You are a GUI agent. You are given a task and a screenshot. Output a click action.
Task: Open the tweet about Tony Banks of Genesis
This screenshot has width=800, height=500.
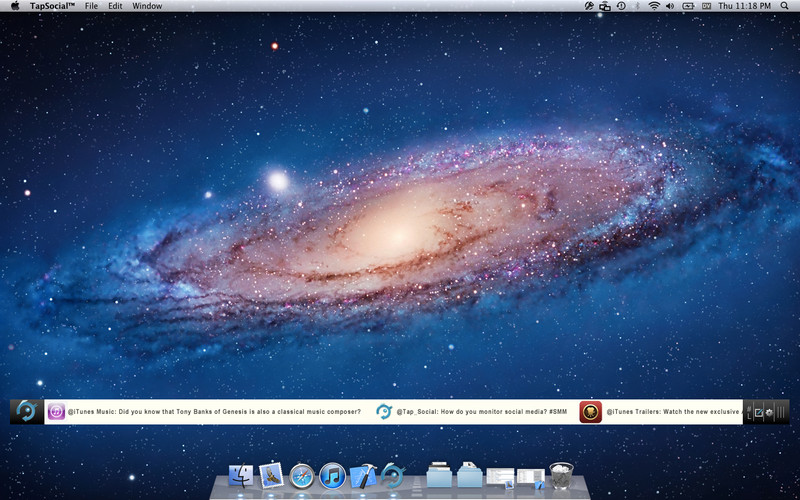click(214, 412)
